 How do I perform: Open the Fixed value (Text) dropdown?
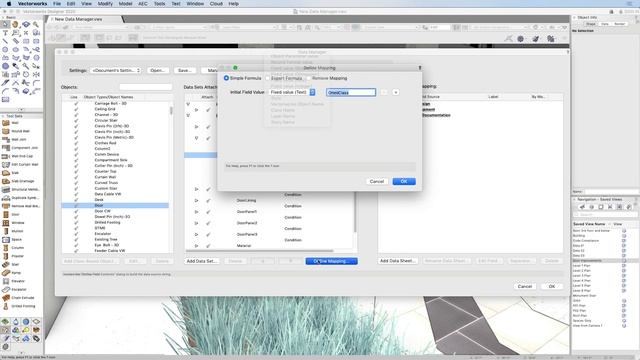point(292,92)
